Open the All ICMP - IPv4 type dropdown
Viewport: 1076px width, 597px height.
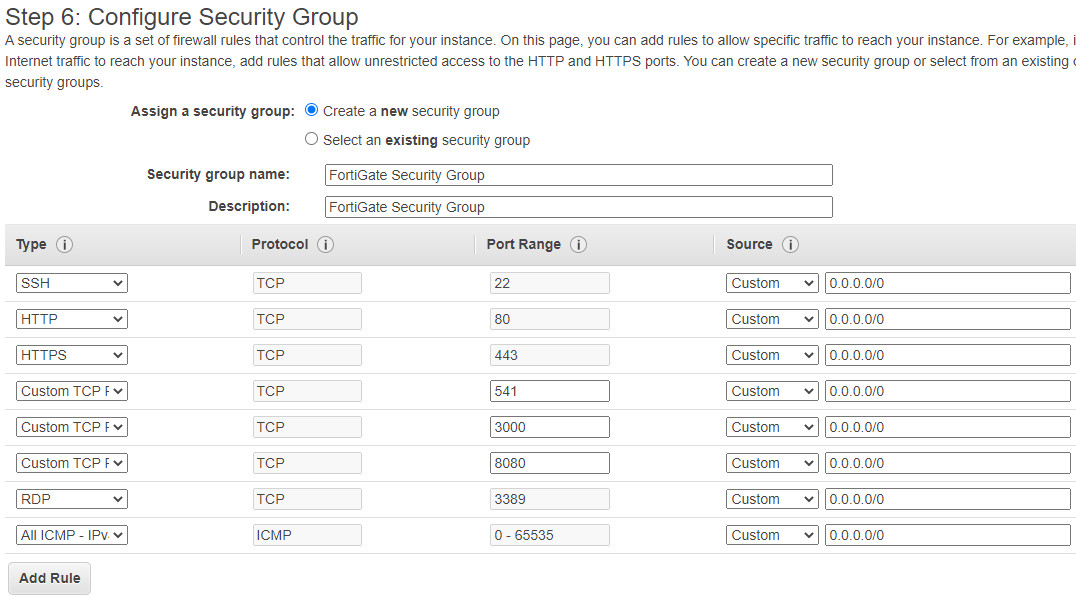click(x=72, y=535)
